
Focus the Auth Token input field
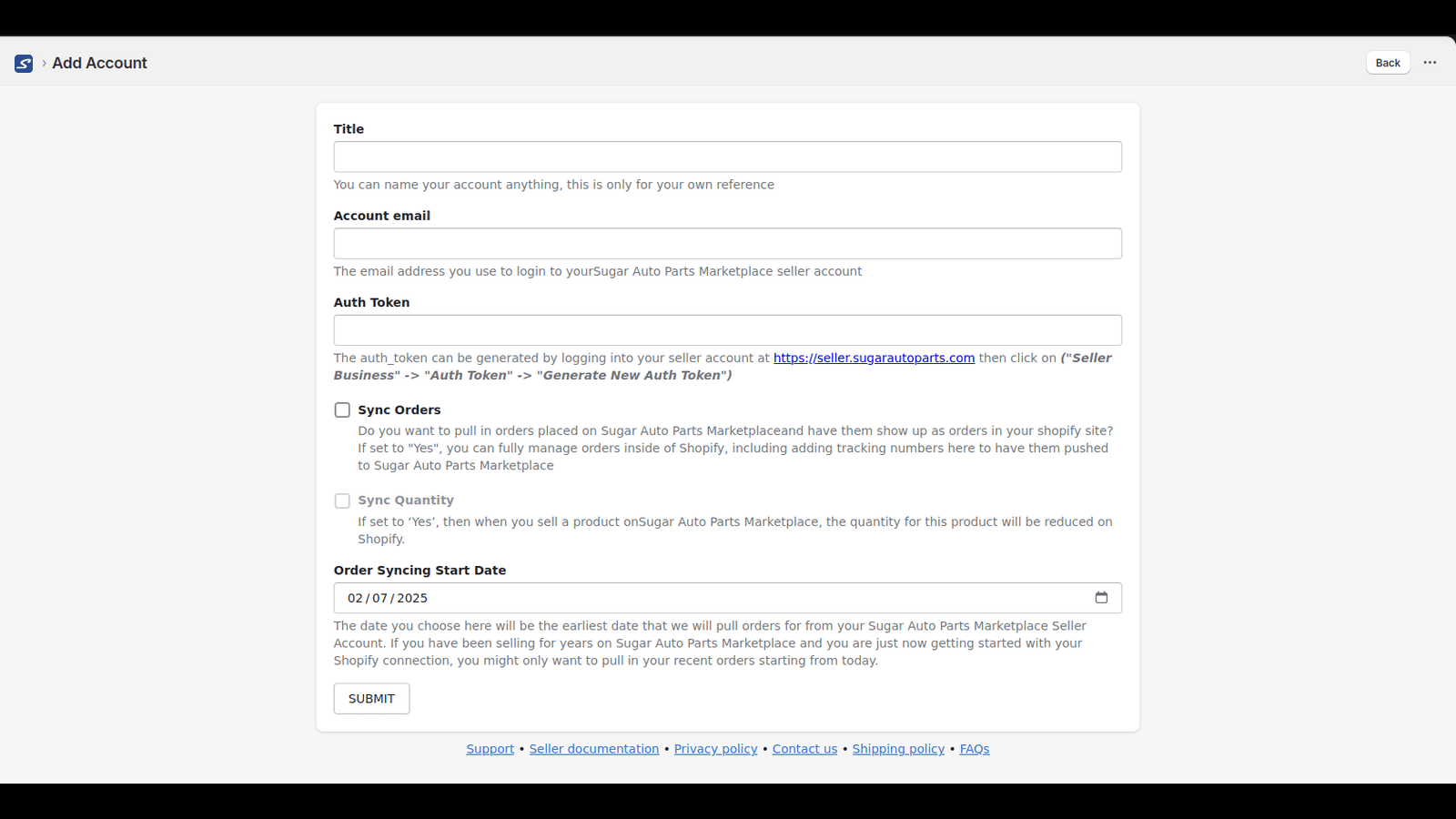click(727, 330)
